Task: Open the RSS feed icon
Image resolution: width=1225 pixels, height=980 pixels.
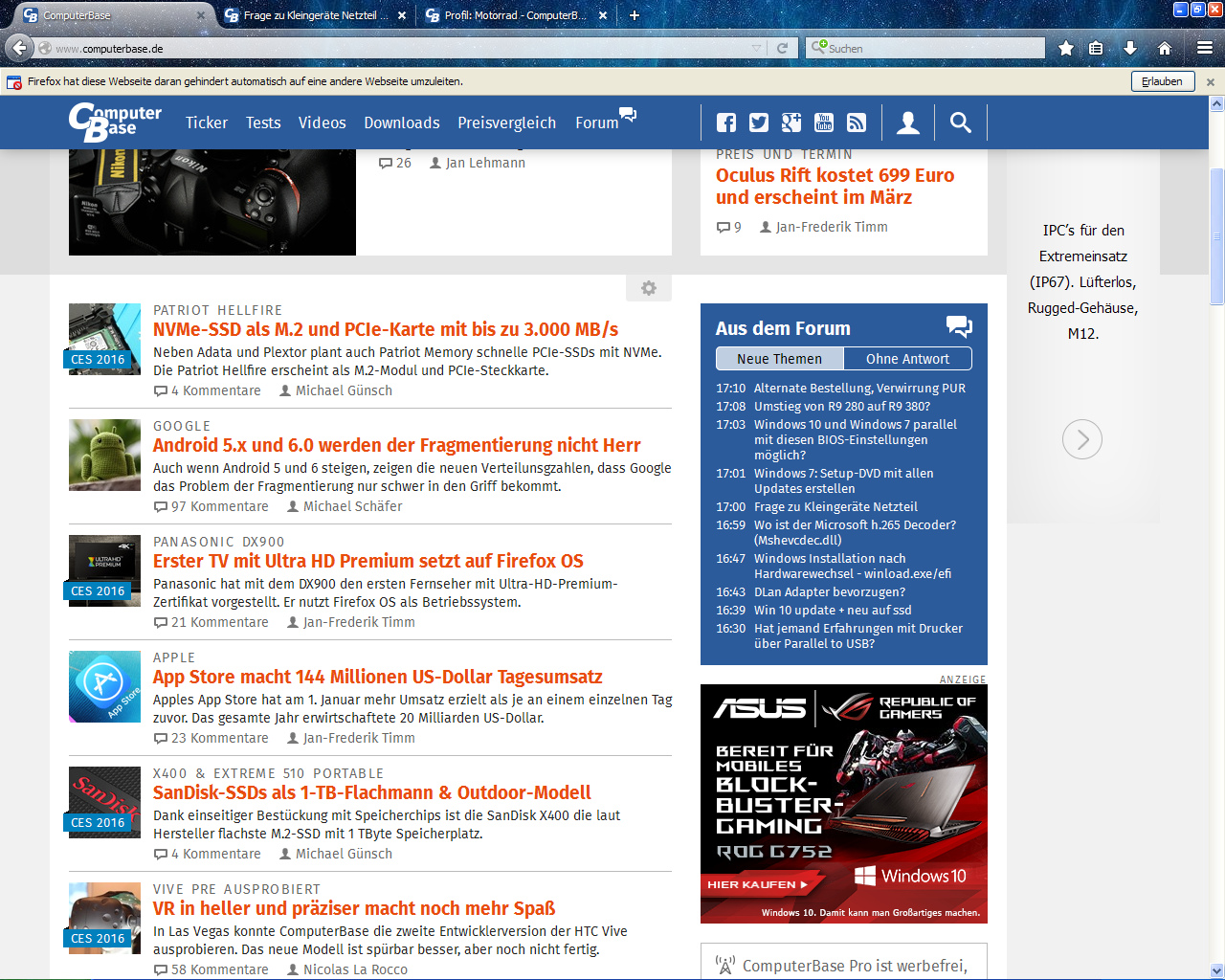Action: pos(857,122)
